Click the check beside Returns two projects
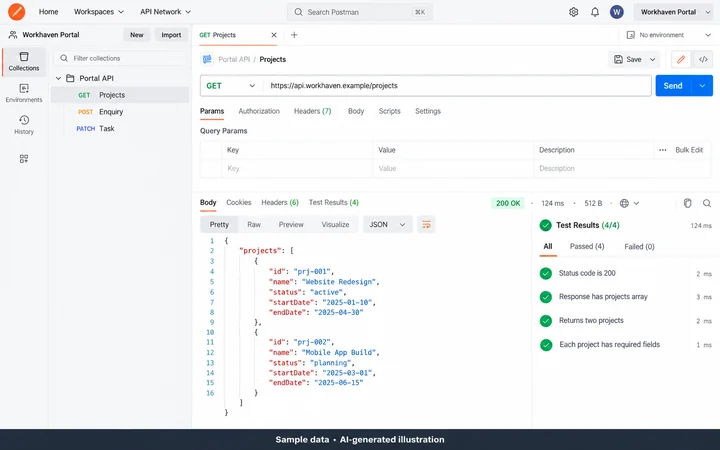This screenshot has width=720, height=450. 546,321
